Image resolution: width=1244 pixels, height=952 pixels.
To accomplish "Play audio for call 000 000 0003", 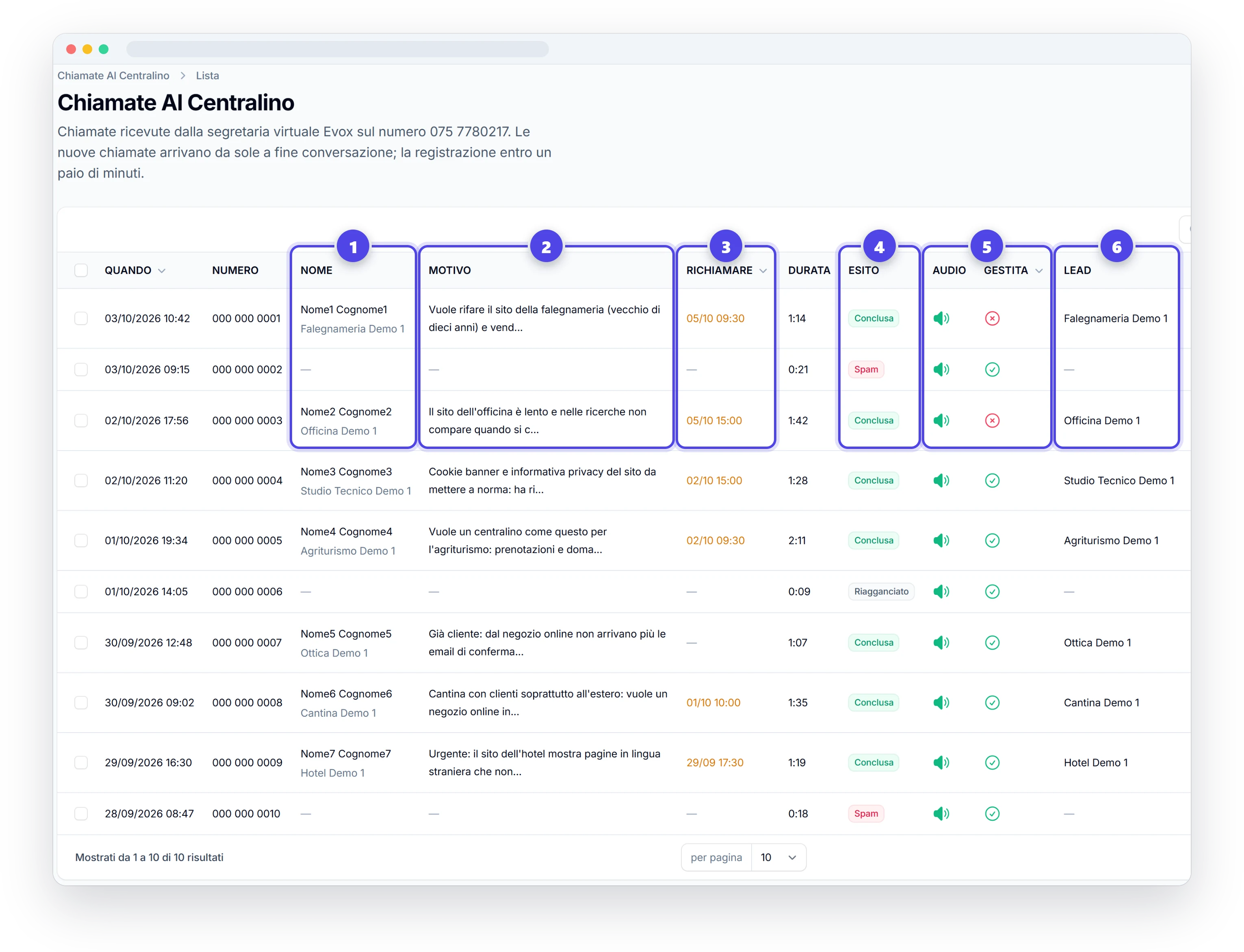I will tap(941, 421).
